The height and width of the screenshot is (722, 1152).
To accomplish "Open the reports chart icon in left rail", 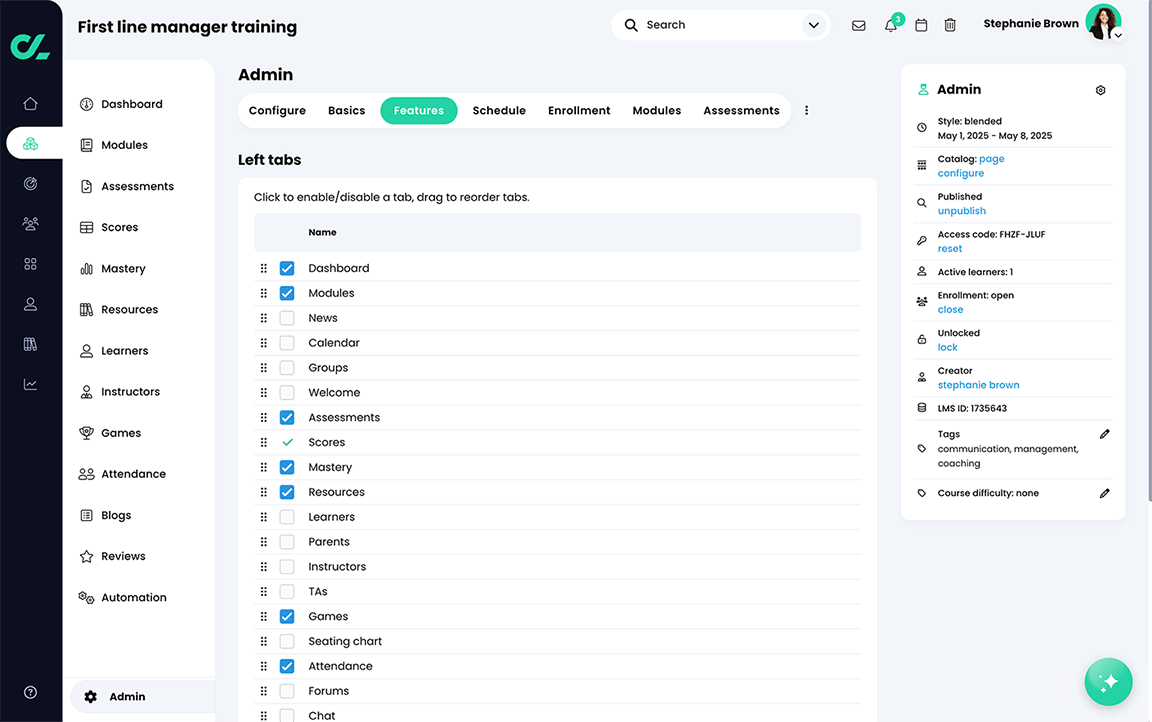I will (x=30, y=384).
